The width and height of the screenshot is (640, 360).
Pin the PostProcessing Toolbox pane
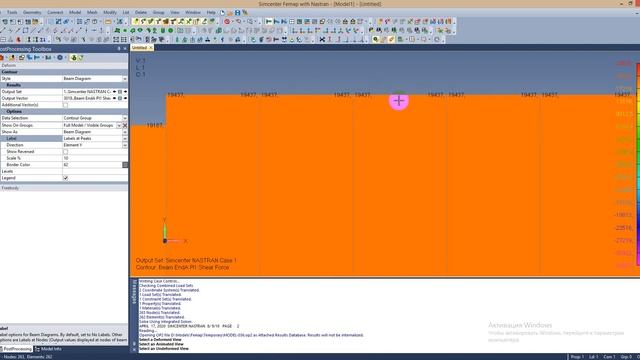119,49
